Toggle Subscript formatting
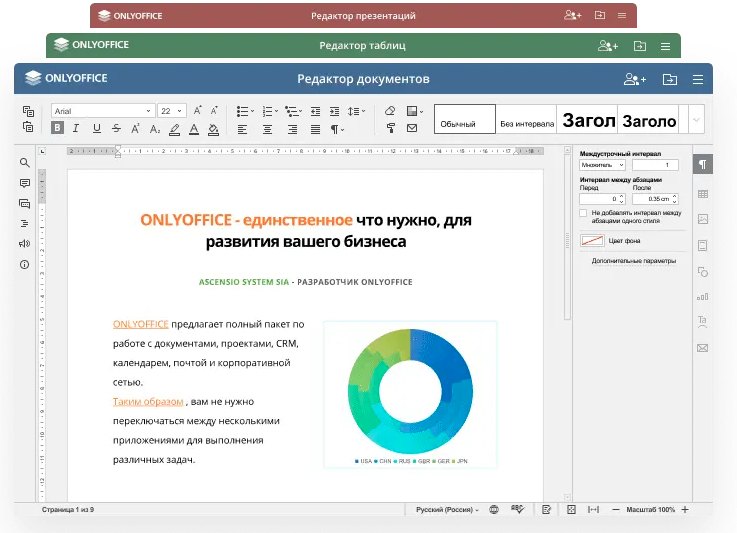The height and width of the screenshot is (533, 737). click(x=155, y=128)
